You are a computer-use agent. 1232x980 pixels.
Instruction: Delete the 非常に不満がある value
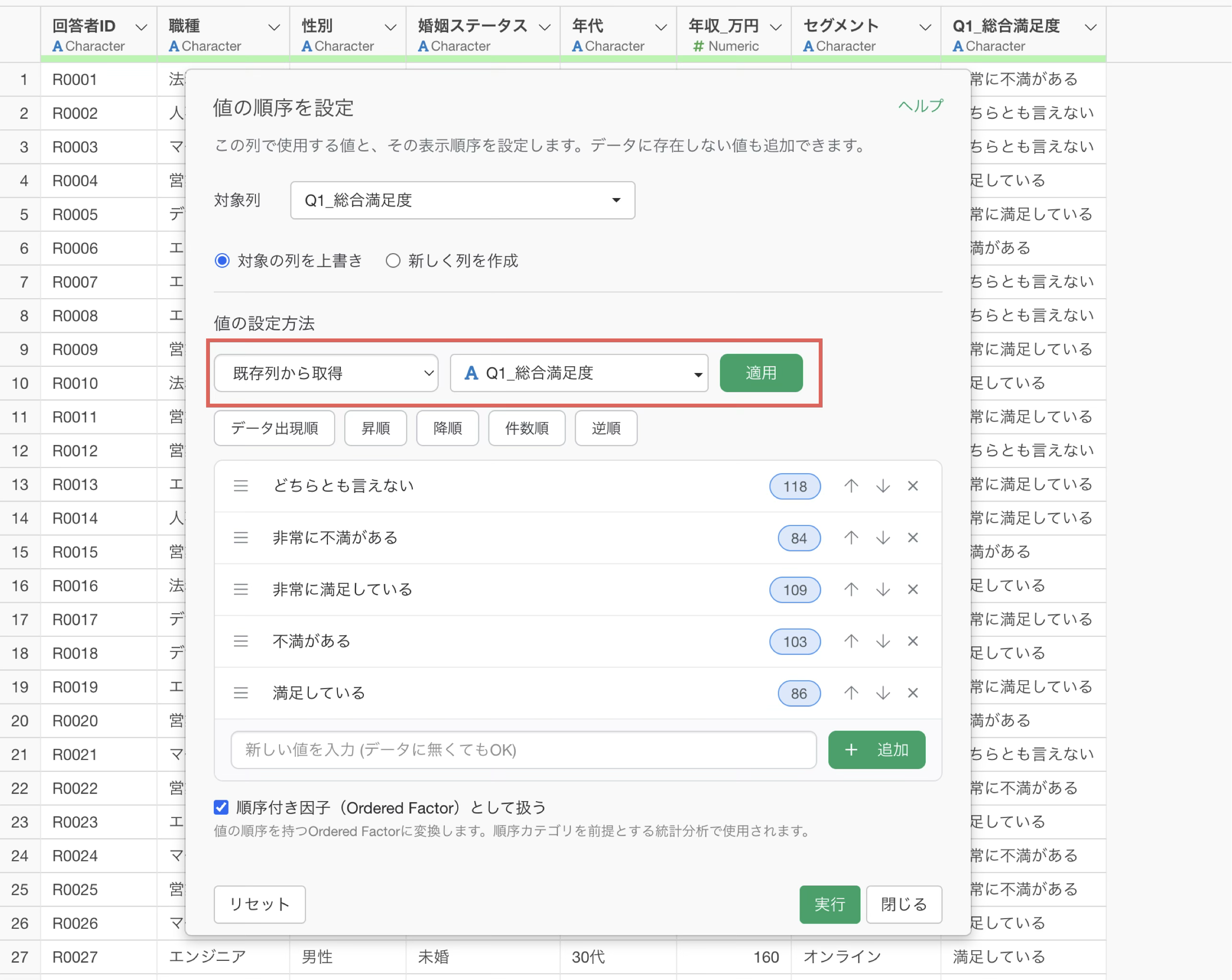[x=913, y=538]
